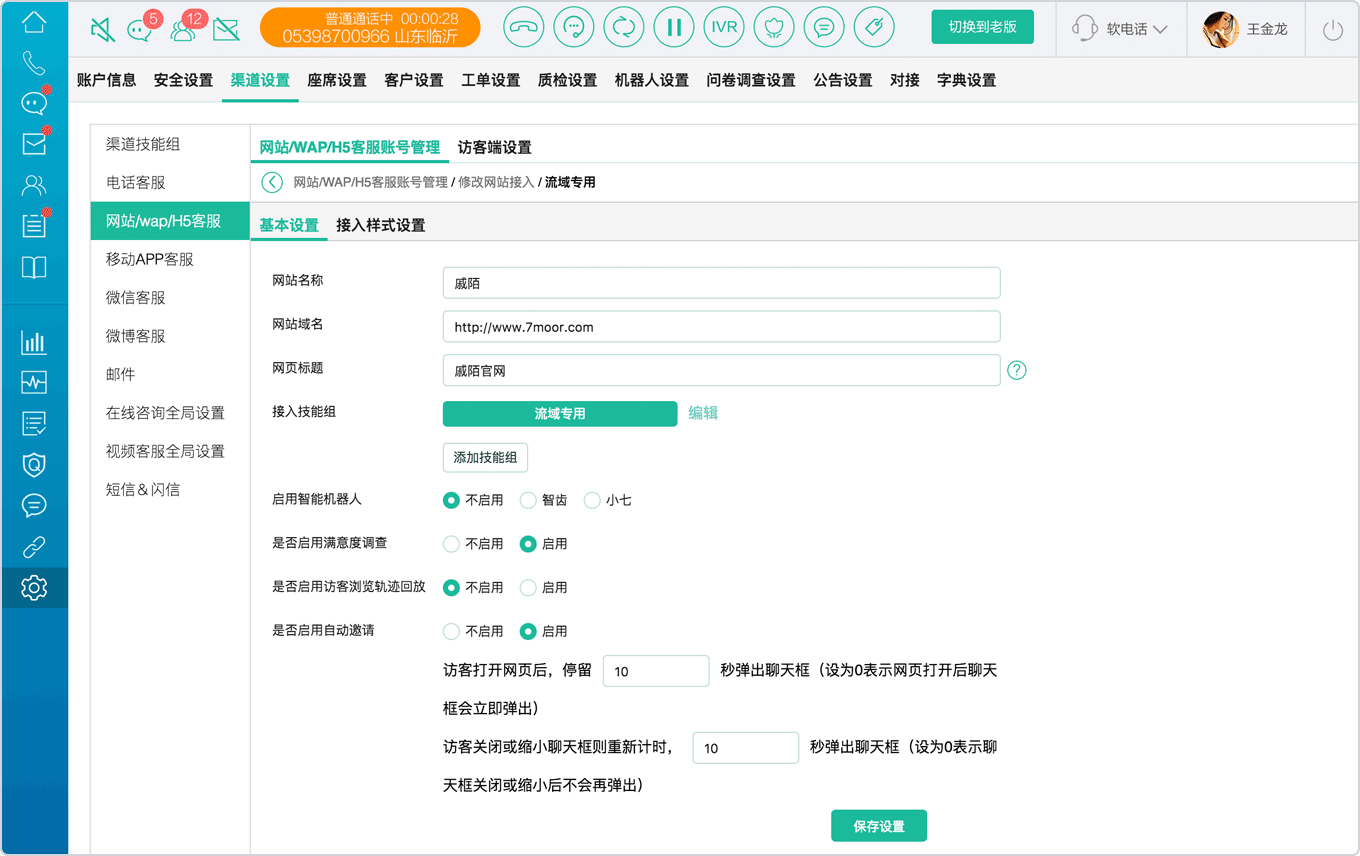Click the 保存设置 button
This screenshot has height=856, width=1360.
879,826
